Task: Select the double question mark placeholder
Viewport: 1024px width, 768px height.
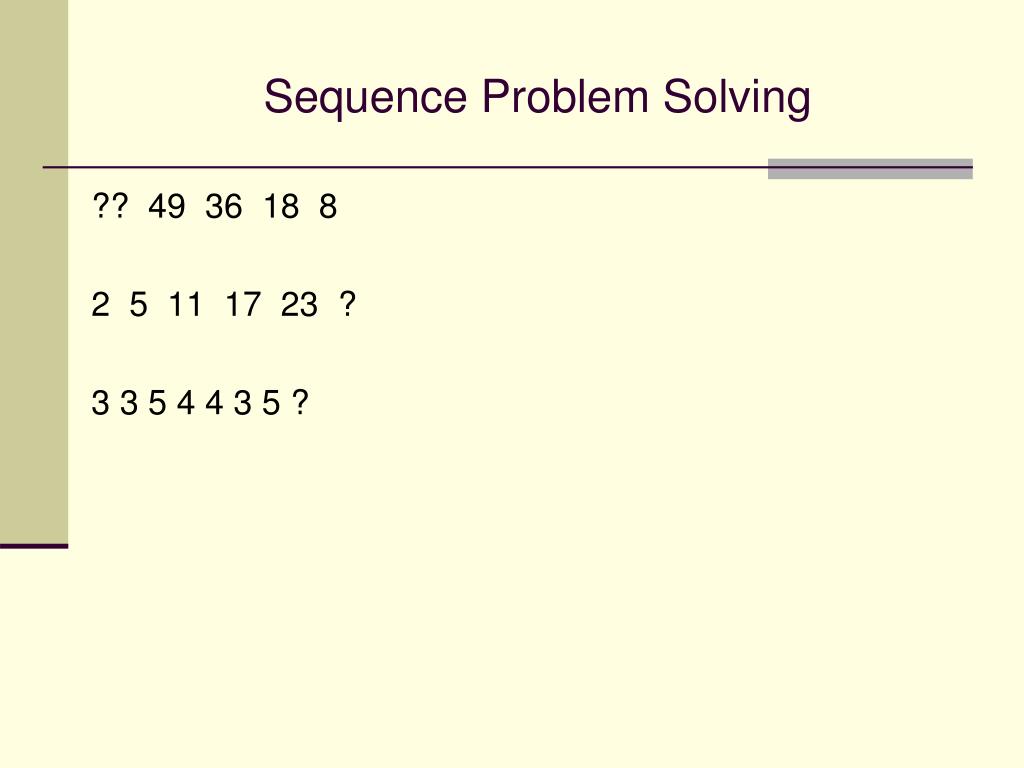Action: click(110, 206)
